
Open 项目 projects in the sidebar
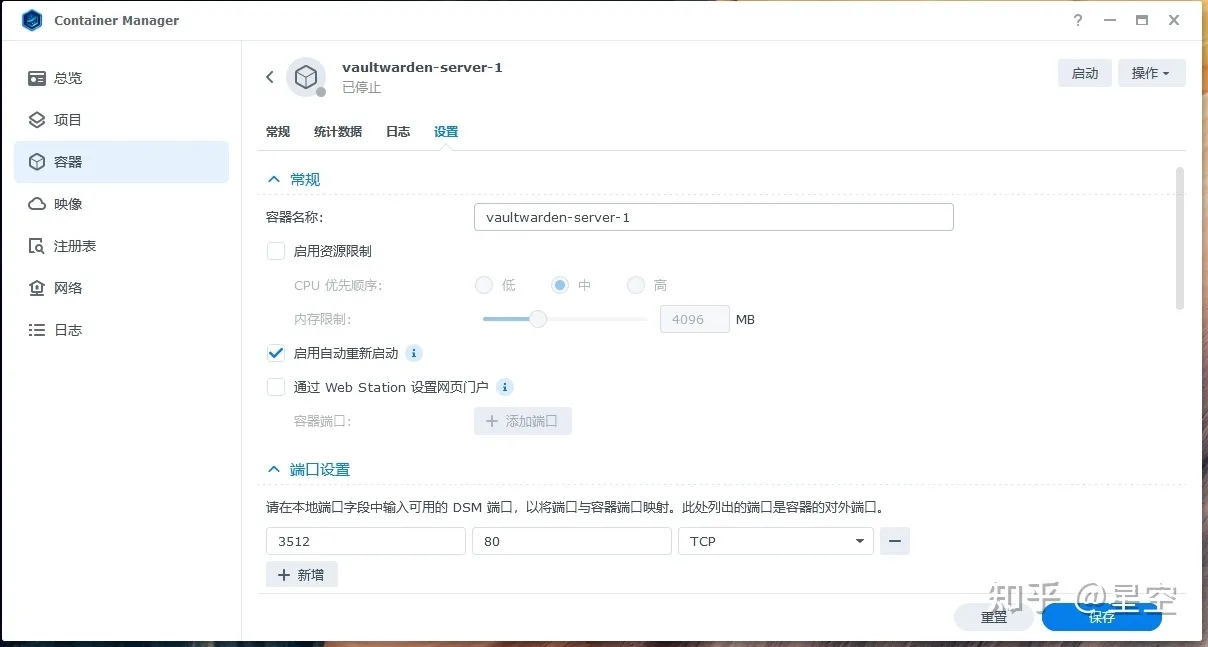click(67, 120)
